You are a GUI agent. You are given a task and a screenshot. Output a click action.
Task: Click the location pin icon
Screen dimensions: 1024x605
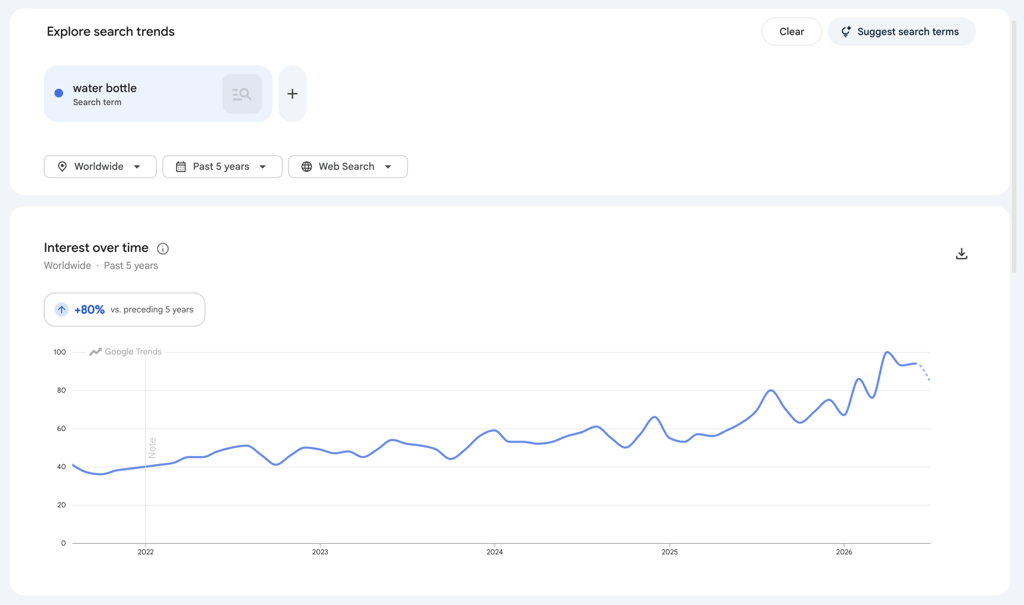click(x=62, y=167)
